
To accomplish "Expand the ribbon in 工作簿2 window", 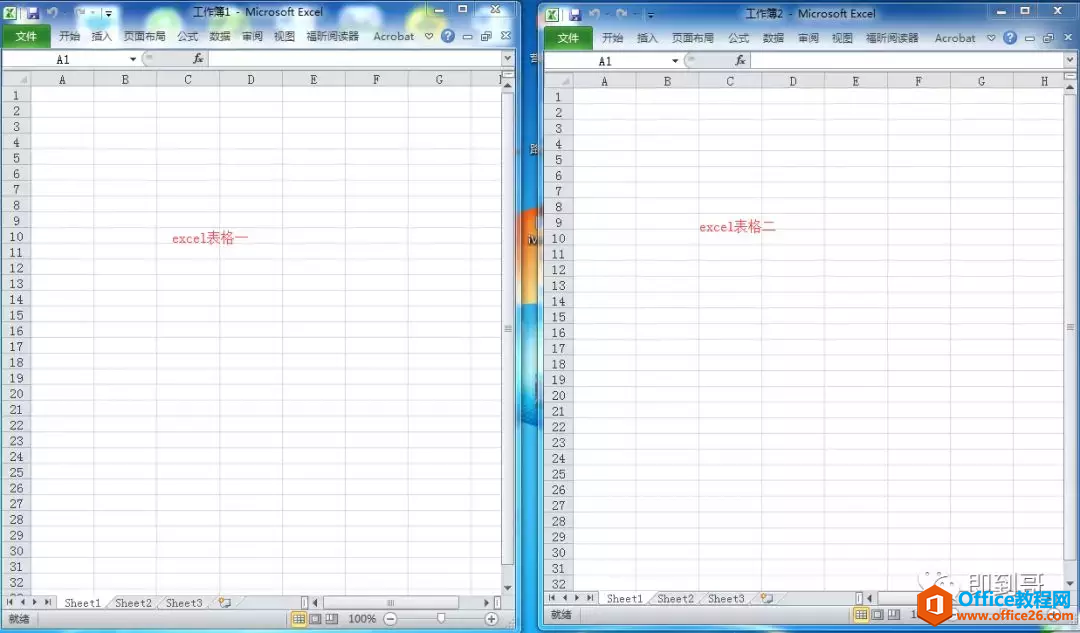I will point(991,38).
